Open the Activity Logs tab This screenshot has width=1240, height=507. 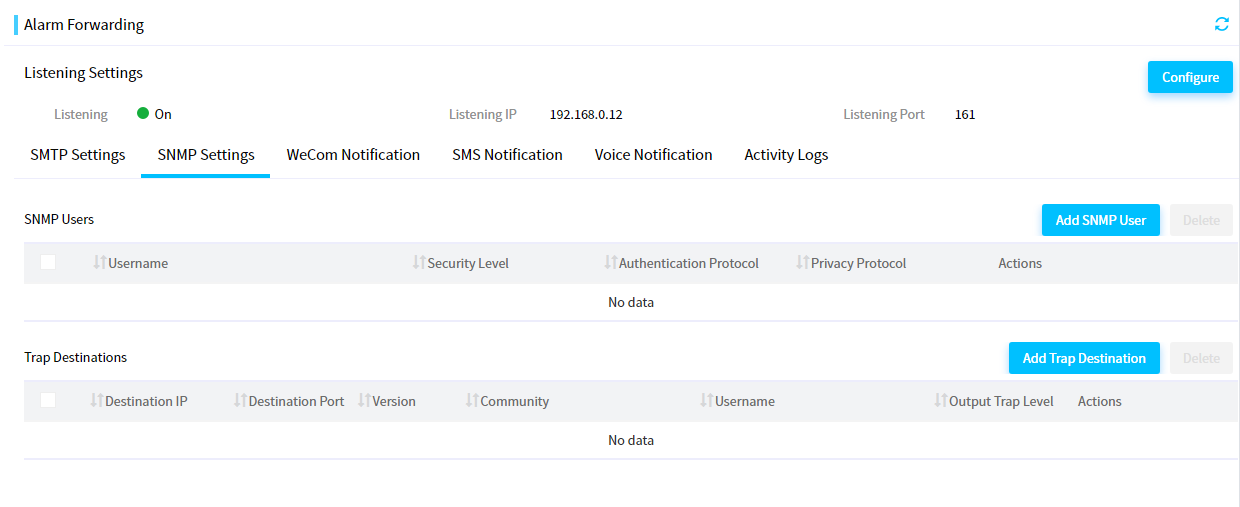tap(786, 155)
